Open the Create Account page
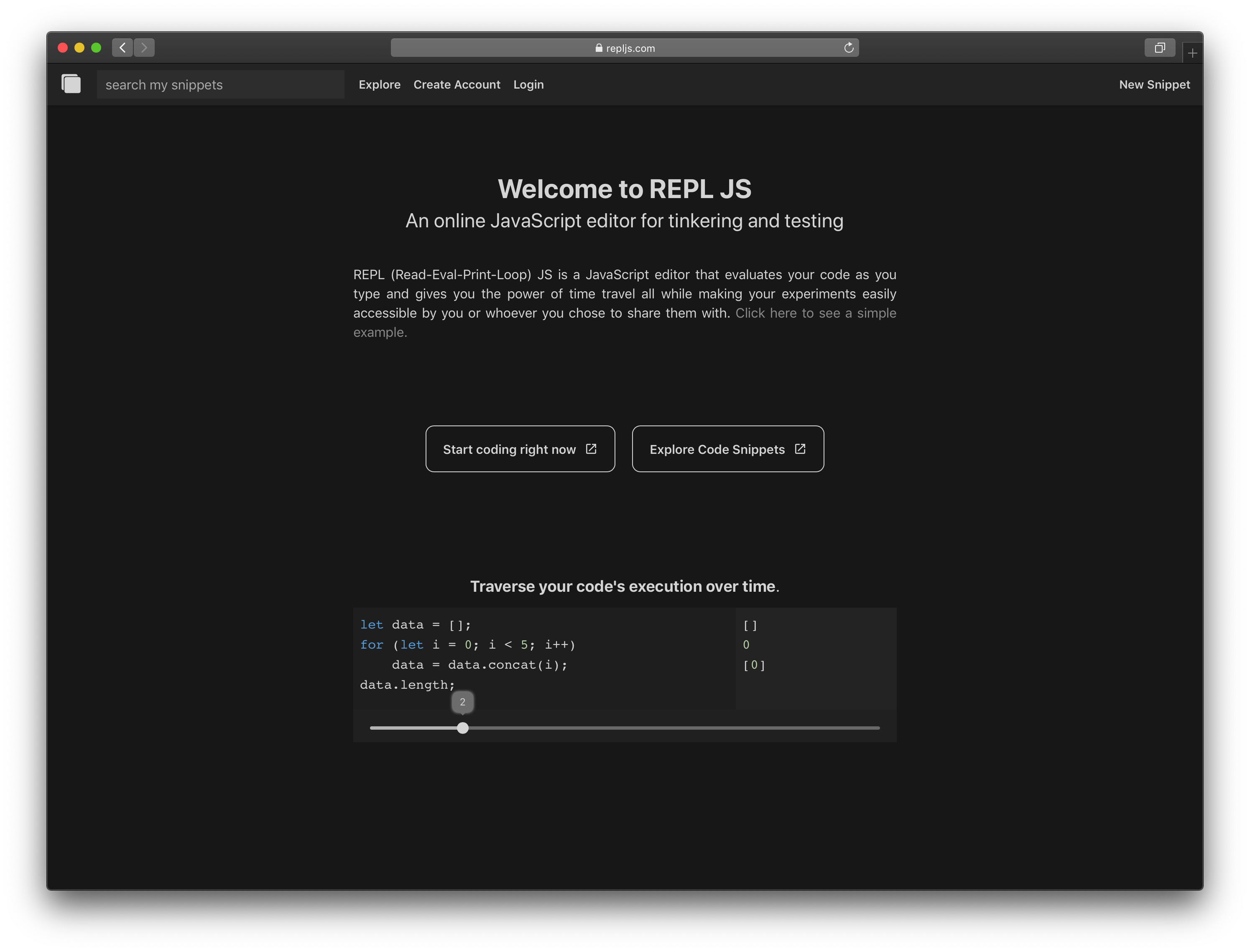1250x952 pixels. pos(457,84)
